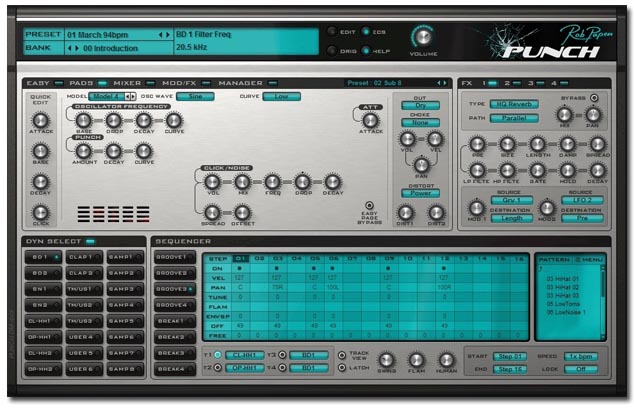
Task: Adjust the sequencer SWING knob
Action: pos(386,359)
